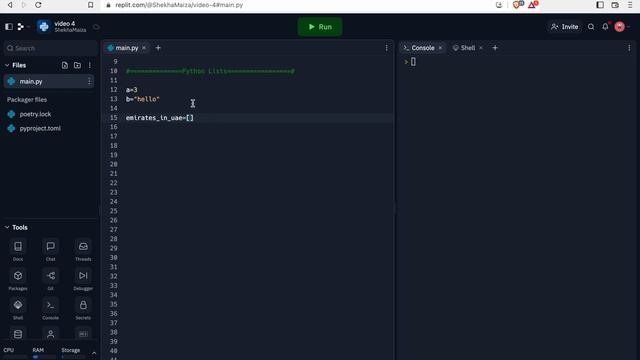Select main.py in file tree
The image size is (640, 360).
coord(49,82)
